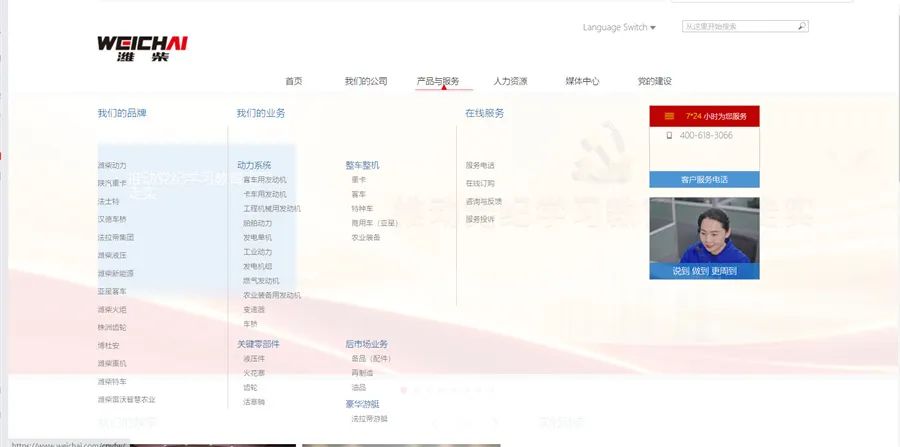This screenshot has width=900, height=447.
Task: Click the phone icon beside 400-618-3066
Action: coord(669,135)
